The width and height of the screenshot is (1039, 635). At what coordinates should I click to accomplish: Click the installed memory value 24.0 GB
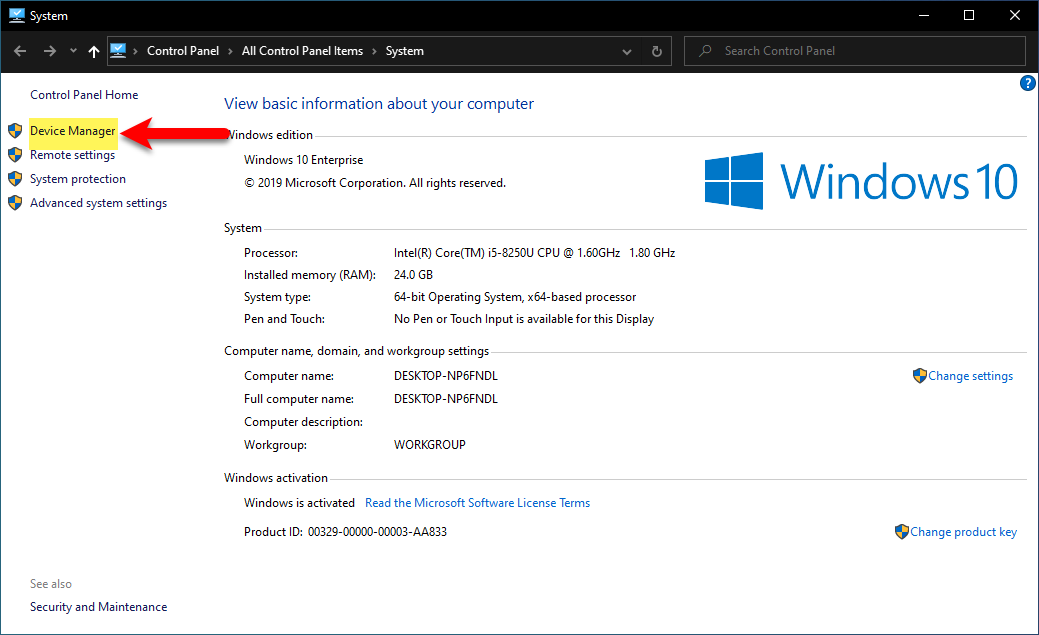click(413, 274)
